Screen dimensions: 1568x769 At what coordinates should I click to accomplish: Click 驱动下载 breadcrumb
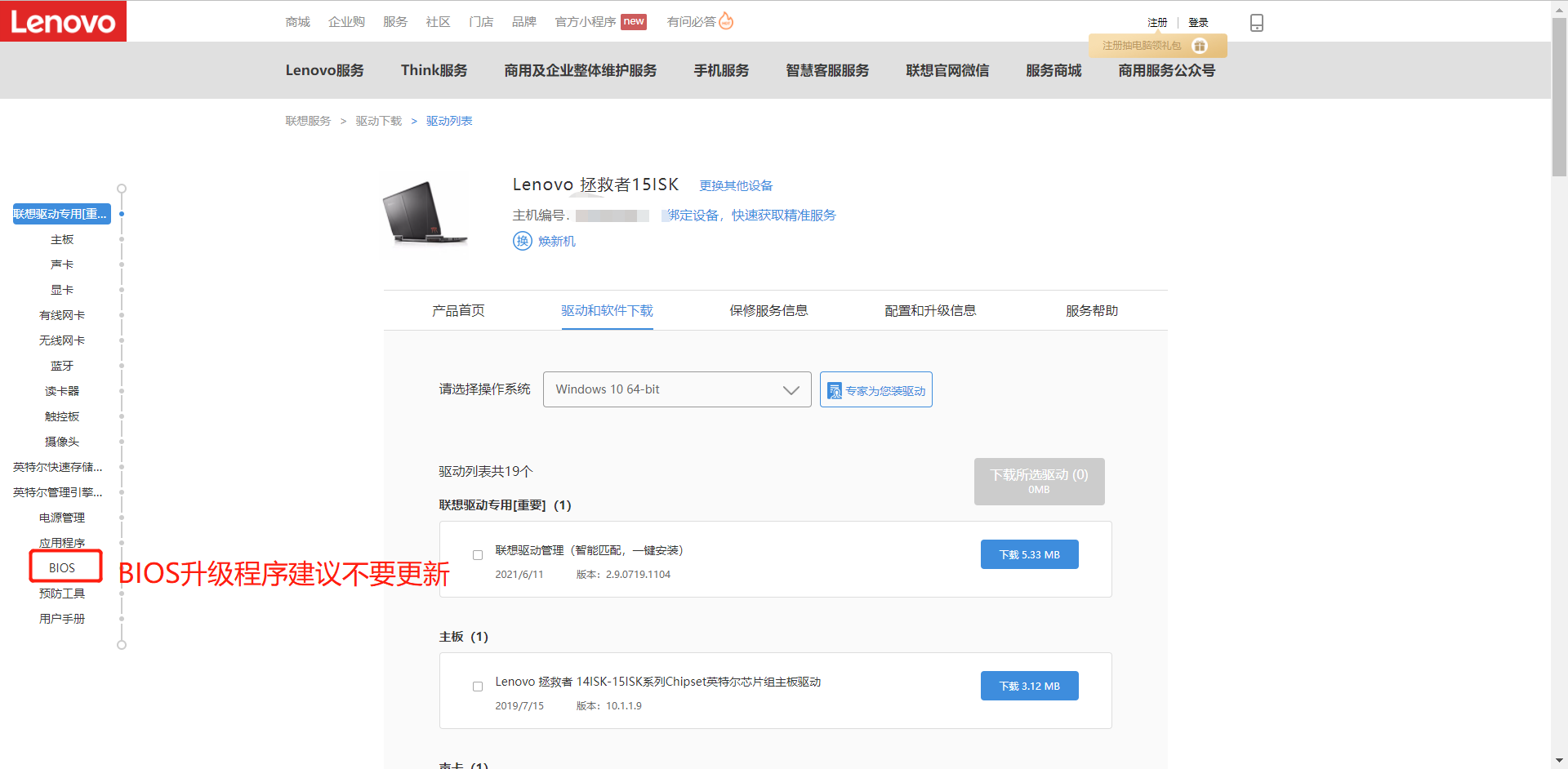378,121
